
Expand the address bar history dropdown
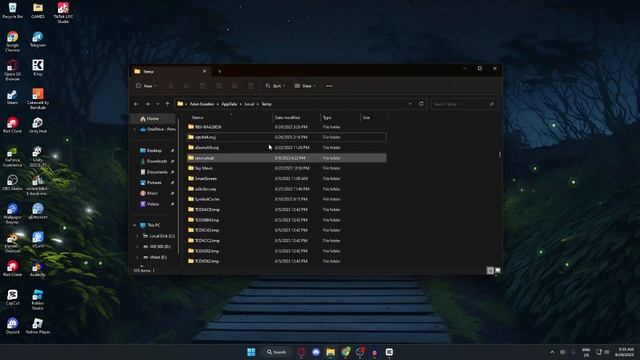point(410,104)
